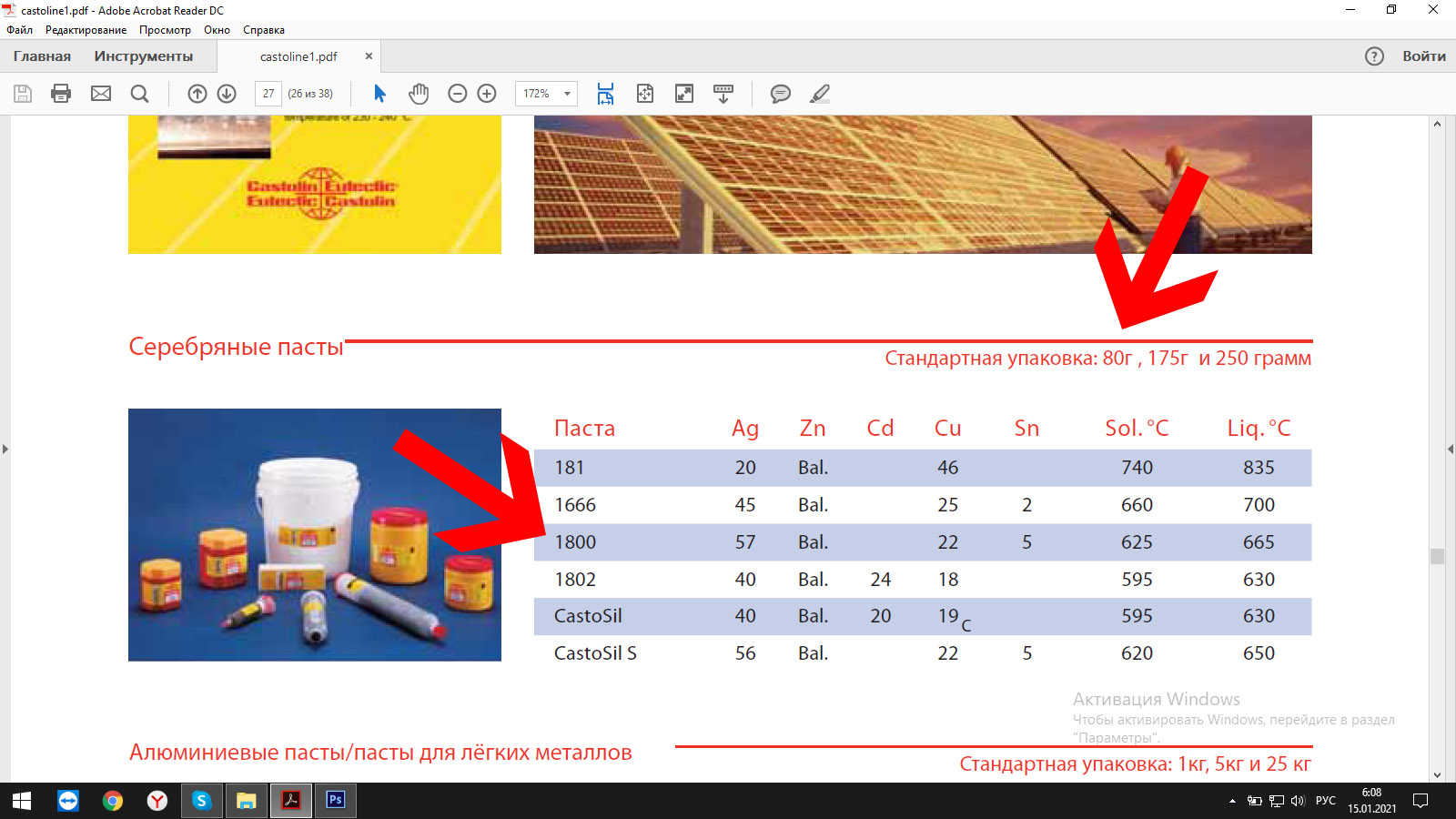The height and width of the screenshot is (819, 1456).
Task: Go to previous page arrow icon
Action: click(x=197, y=94)
